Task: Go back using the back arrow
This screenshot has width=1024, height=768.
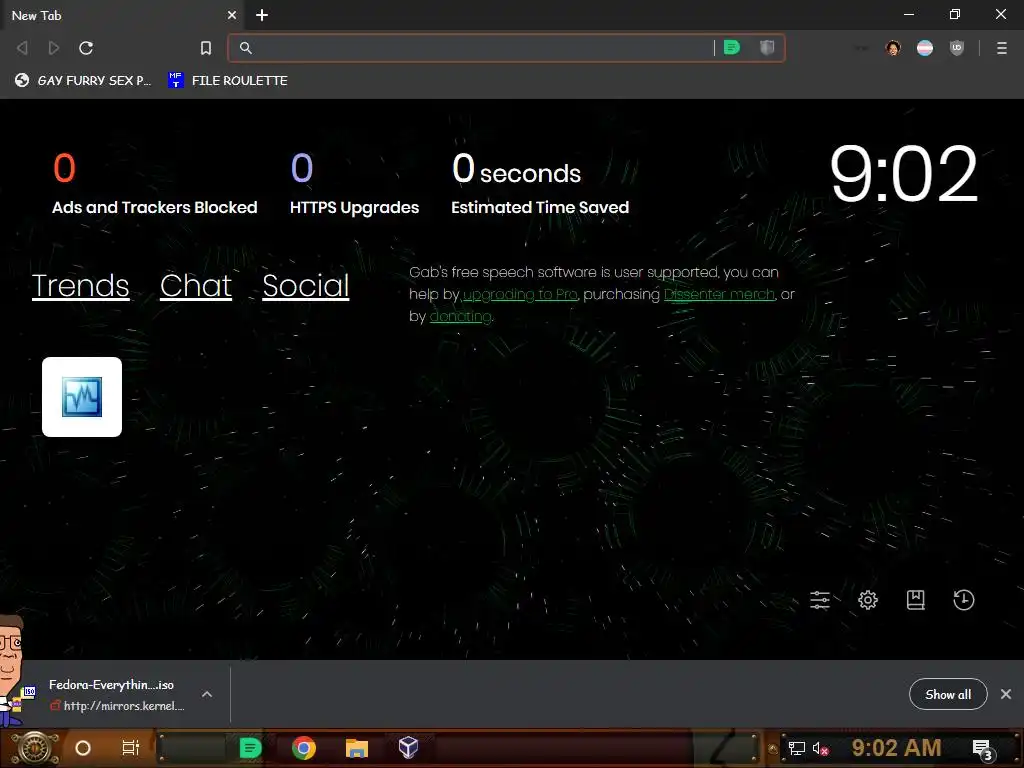Action: click(x=22, y=48)
